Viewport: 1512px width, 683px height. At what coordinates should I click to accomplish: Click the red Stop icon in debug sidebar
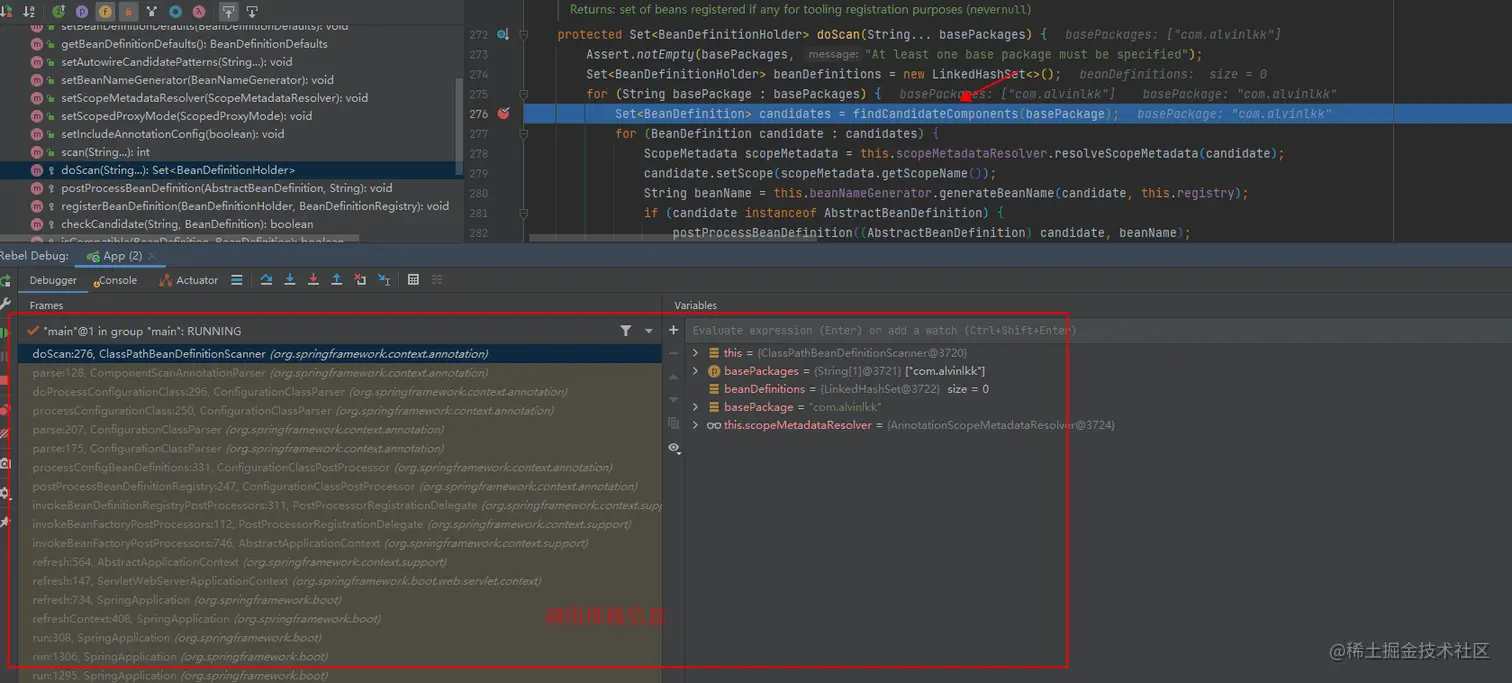point(5,380)
